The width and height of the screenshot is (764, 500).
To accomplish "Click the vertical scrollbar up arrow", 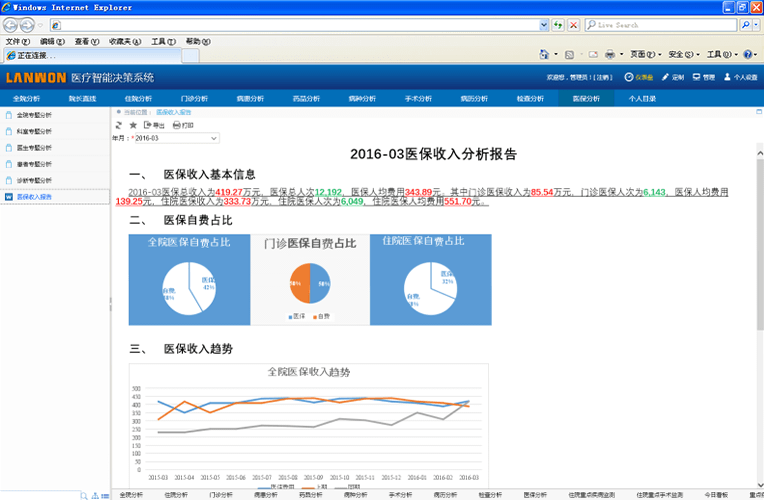I will click(760, 154).
